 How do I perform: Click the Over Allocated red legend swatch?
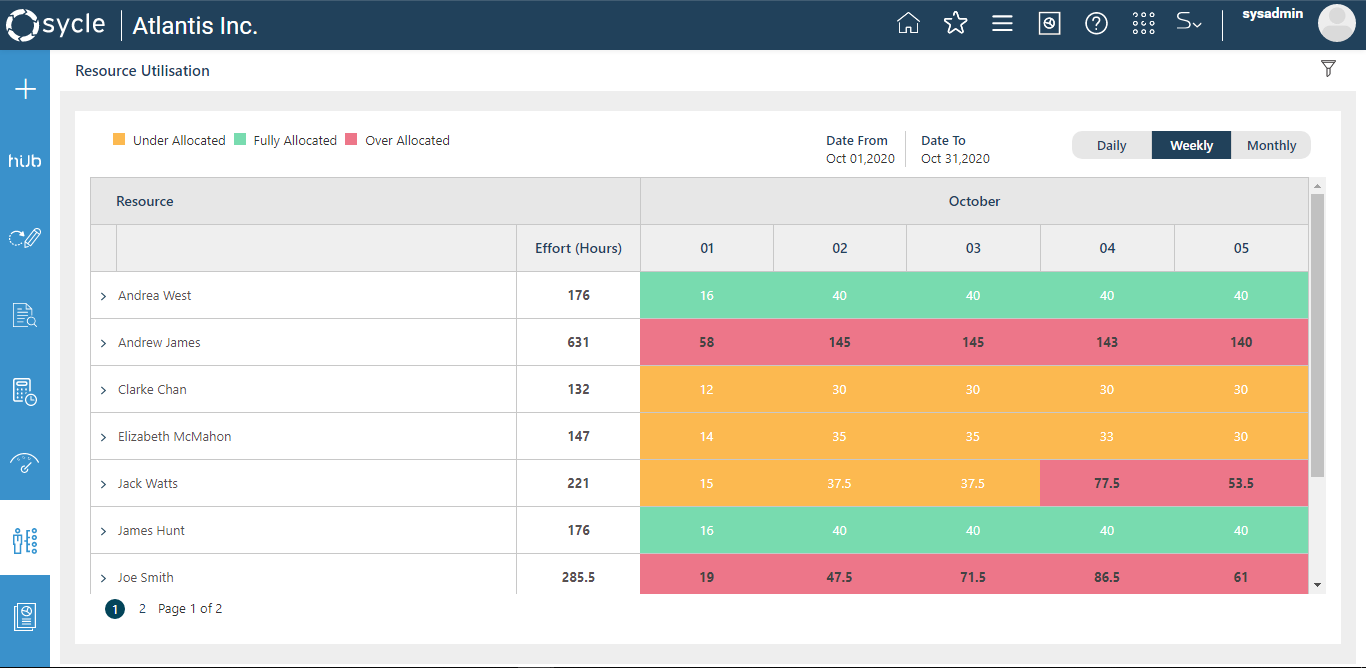click(x=351, y=140)
